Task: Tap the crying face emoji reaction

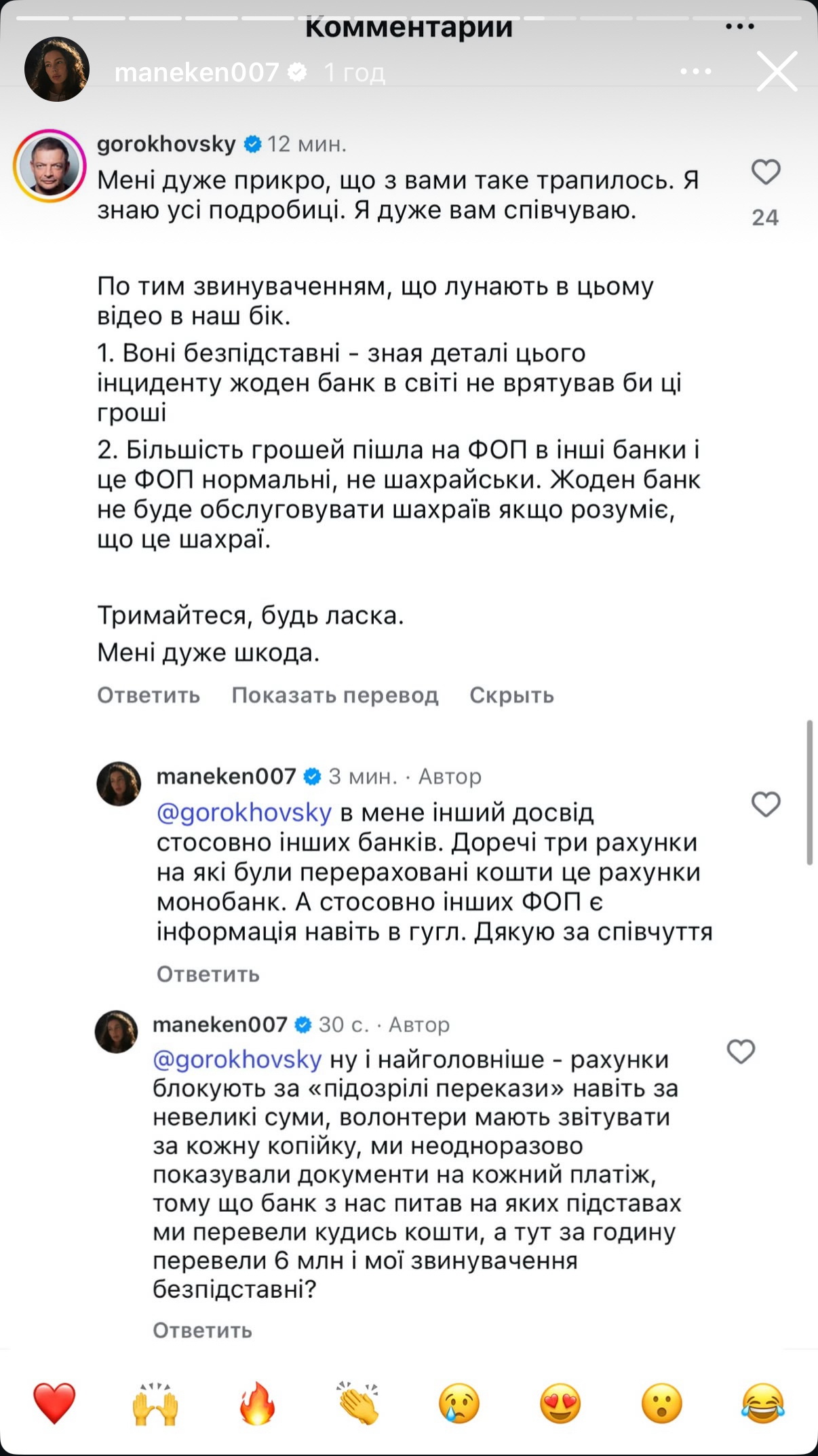Action: click(459, 1403)
